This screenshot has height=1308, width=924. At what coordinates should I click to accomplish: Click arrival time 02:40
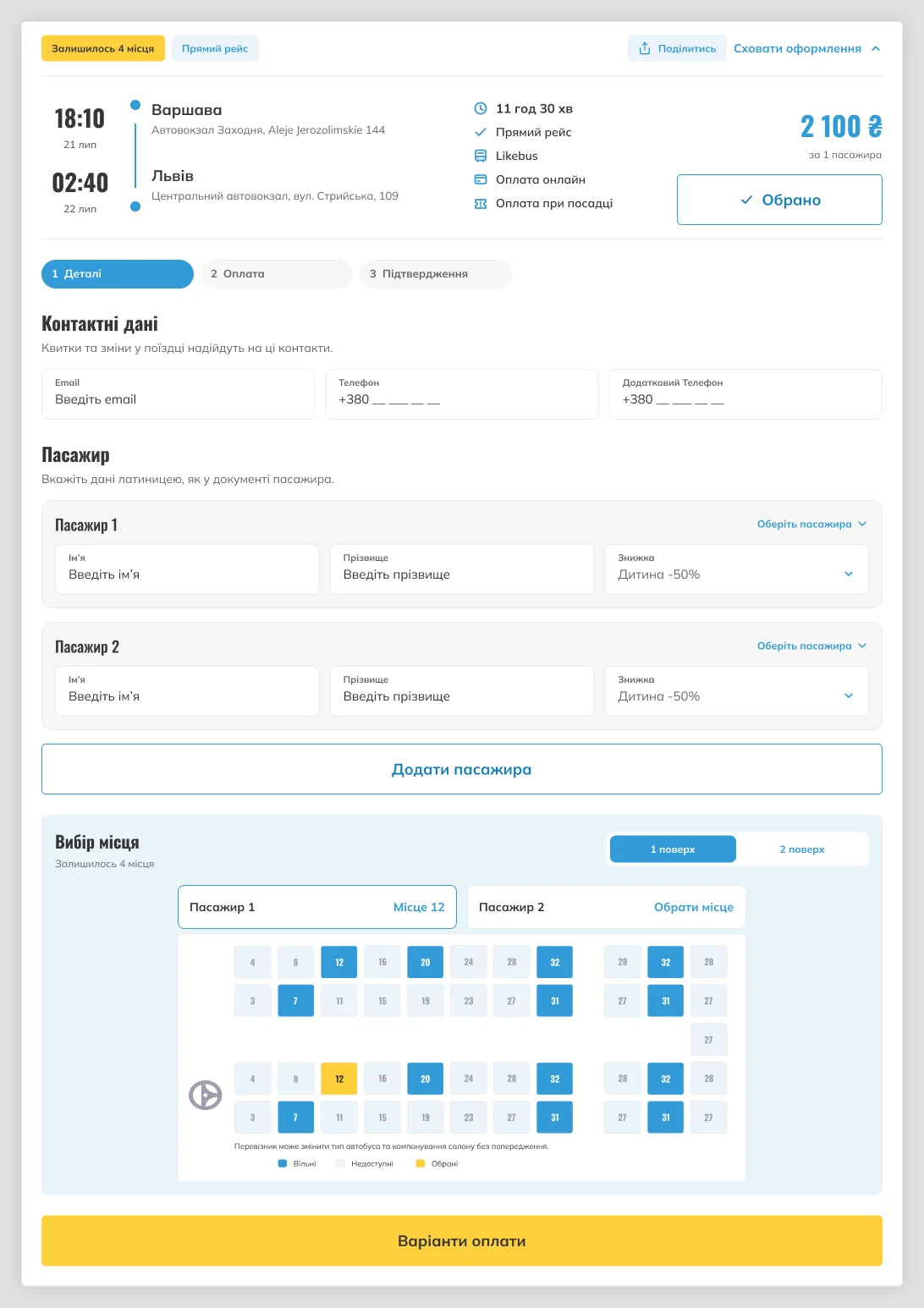[80, 183]
